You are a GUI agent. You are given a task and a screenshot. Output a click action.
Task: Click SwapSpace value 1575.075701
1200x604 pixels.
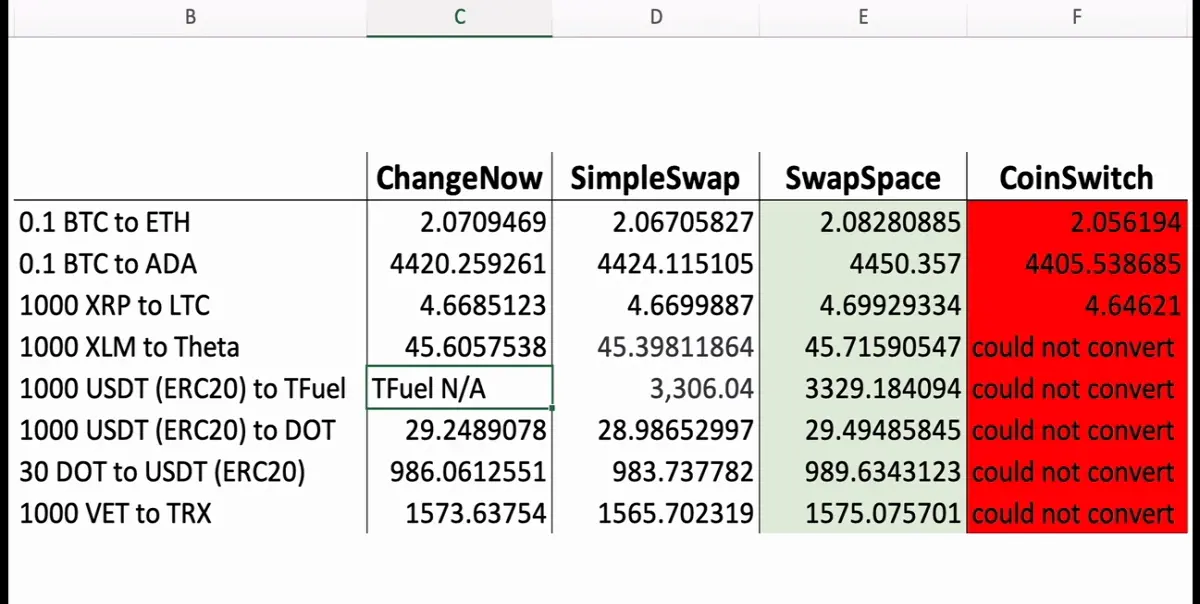click(863, 513)
